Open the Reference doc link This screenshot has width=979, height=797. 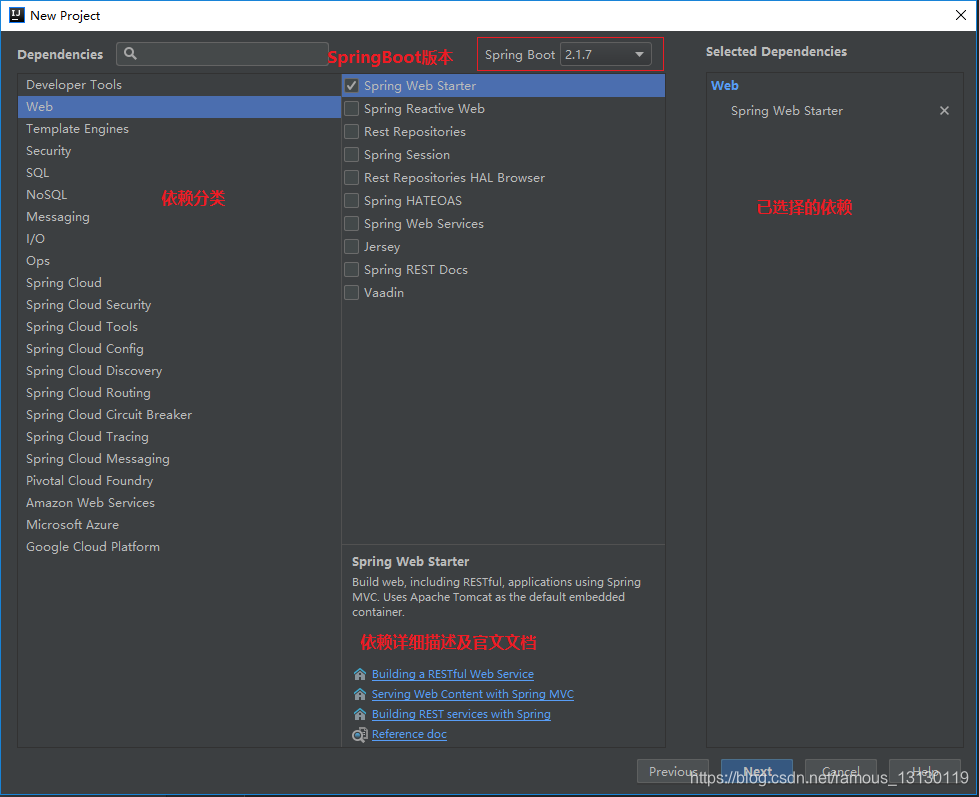409,734
